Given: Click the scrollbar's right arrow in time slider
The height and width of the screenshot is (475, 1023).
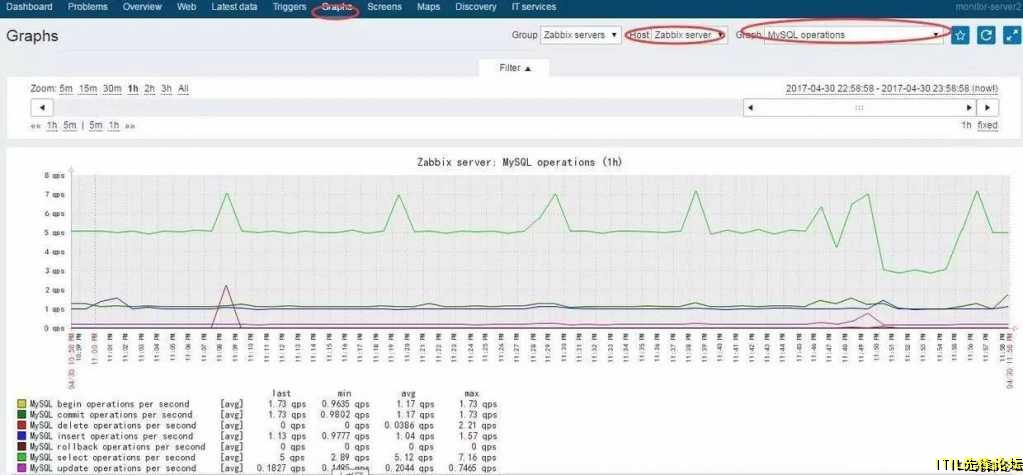Looking at the screenshot, I should [968, 108].
